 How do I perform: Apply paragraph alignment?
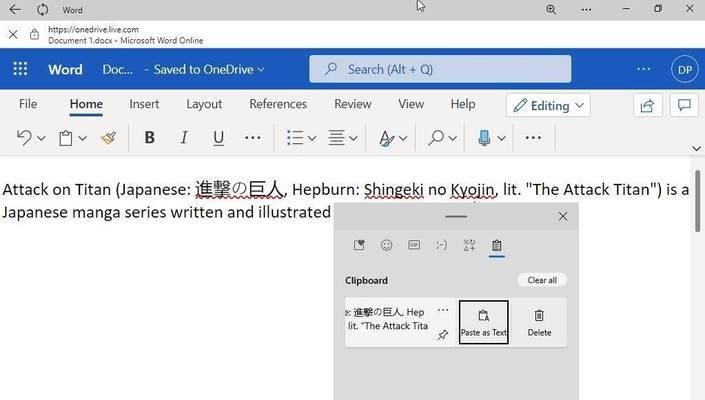tap(336, 138)
